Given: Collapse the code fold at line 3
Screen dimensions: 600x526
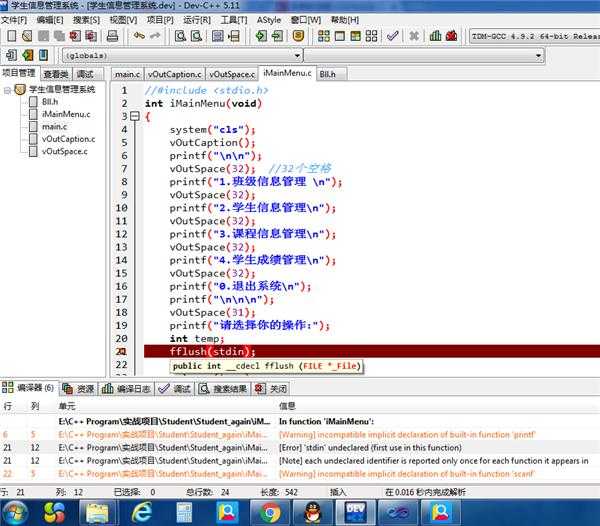Looking at the screenshot, I should [x=135, y=116].
